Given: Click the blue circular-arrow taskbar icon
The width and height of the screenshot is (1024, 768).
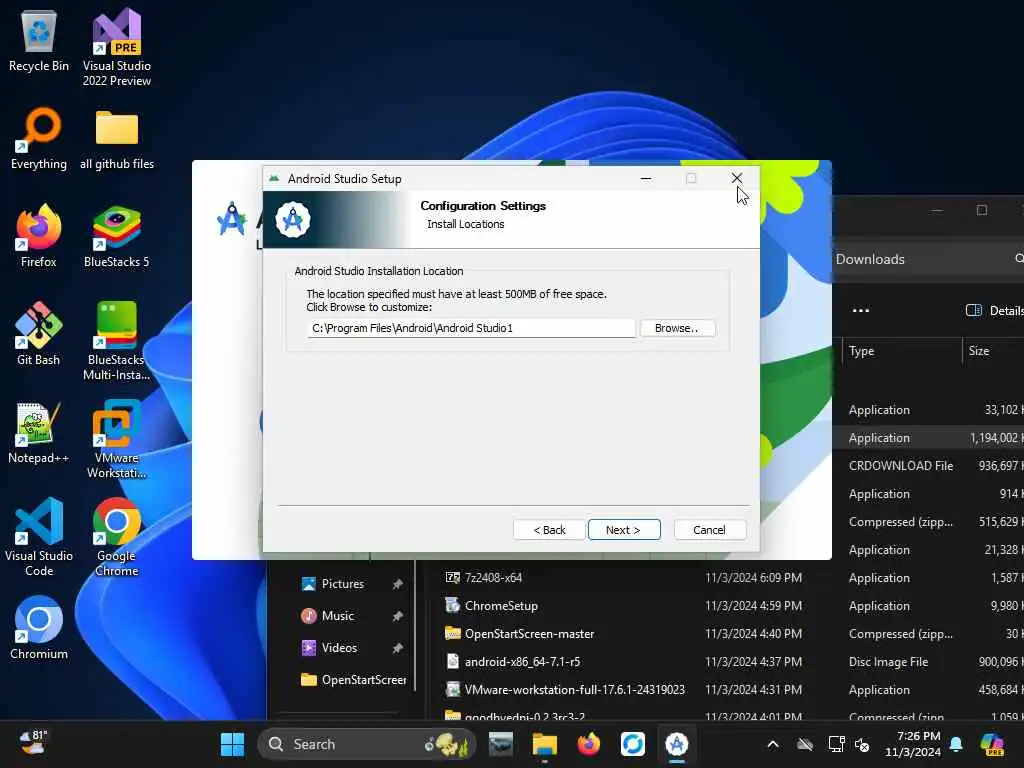Looking at the screenshot, I should pyautogui.click(x=632, y=744).
